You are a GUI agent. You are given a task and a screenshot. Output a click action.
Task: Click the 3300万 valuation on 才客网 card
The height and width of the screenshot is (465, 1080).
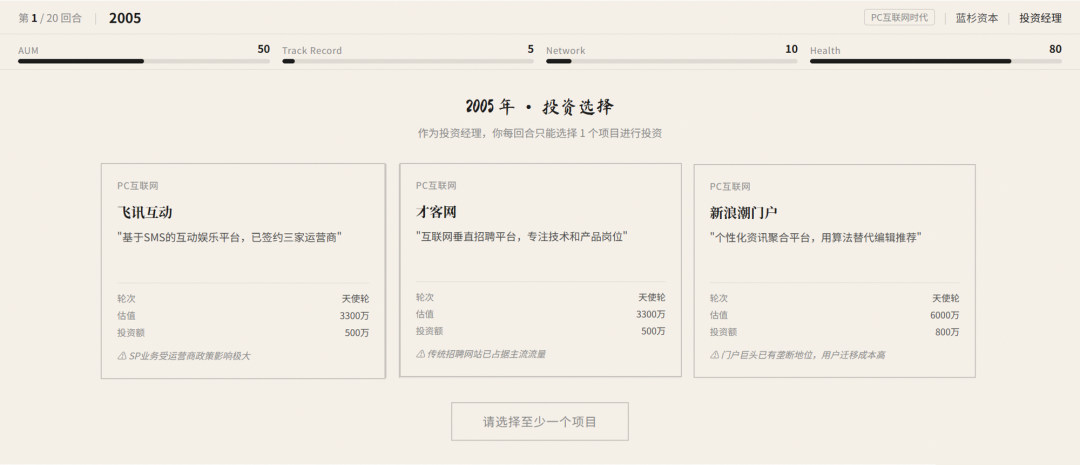tap(650, 314)
